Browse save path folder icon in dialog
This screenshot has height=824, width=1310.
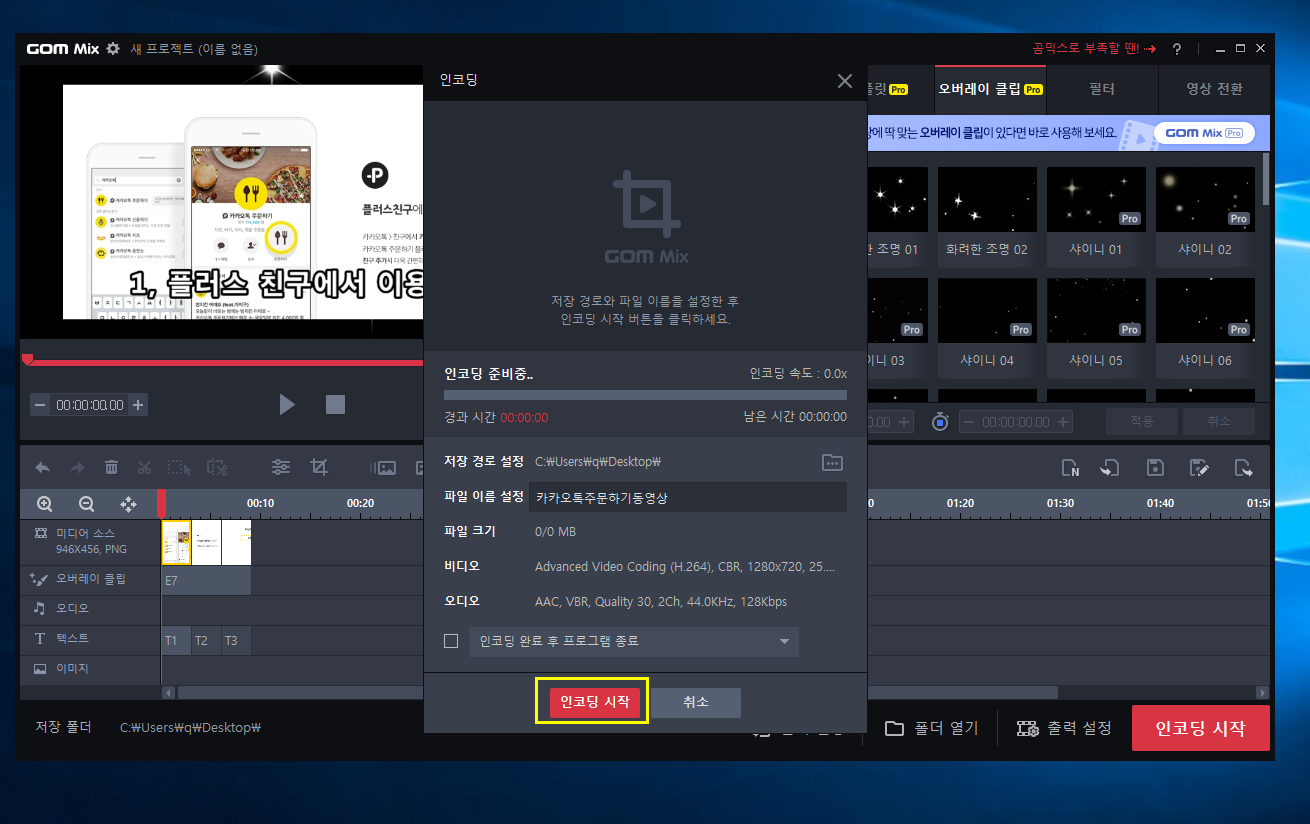pyautogui.click(x=832, y=462)
